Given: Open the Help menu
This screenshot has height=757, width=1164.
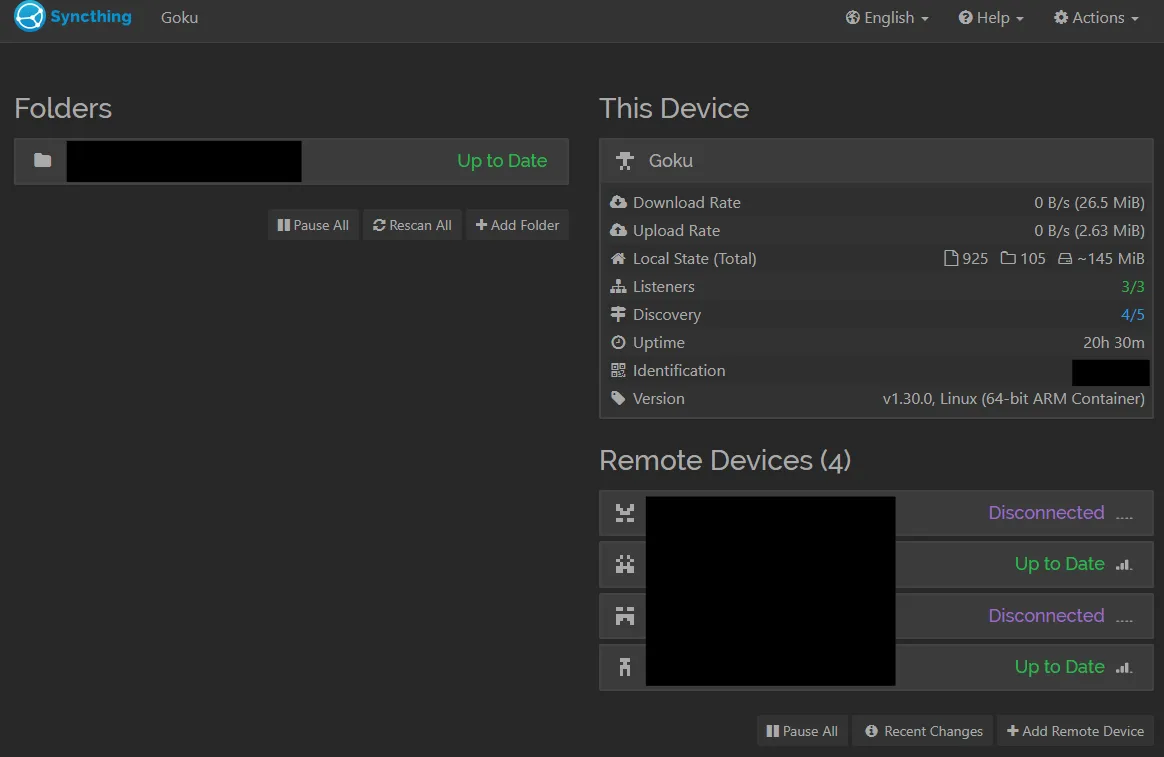Looking at the screenshot, I should coord(990,17).
